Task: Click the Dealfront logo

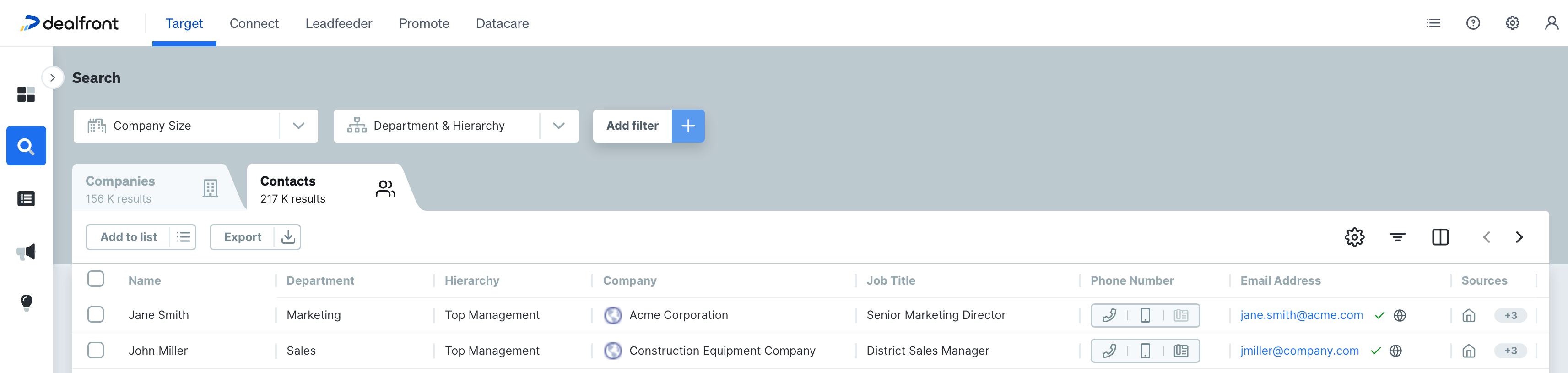Action: pos(70,23)
